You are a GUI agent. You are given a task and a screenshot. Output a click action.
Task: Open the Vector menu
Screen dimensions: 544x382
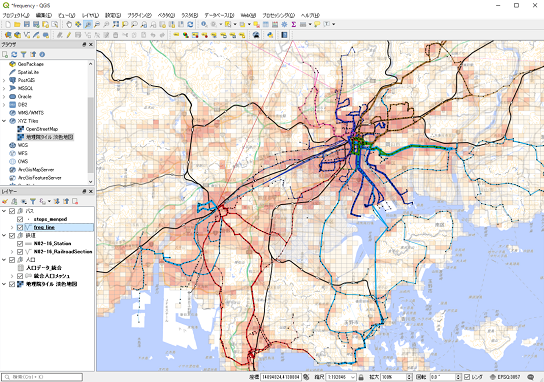point(166,15)
